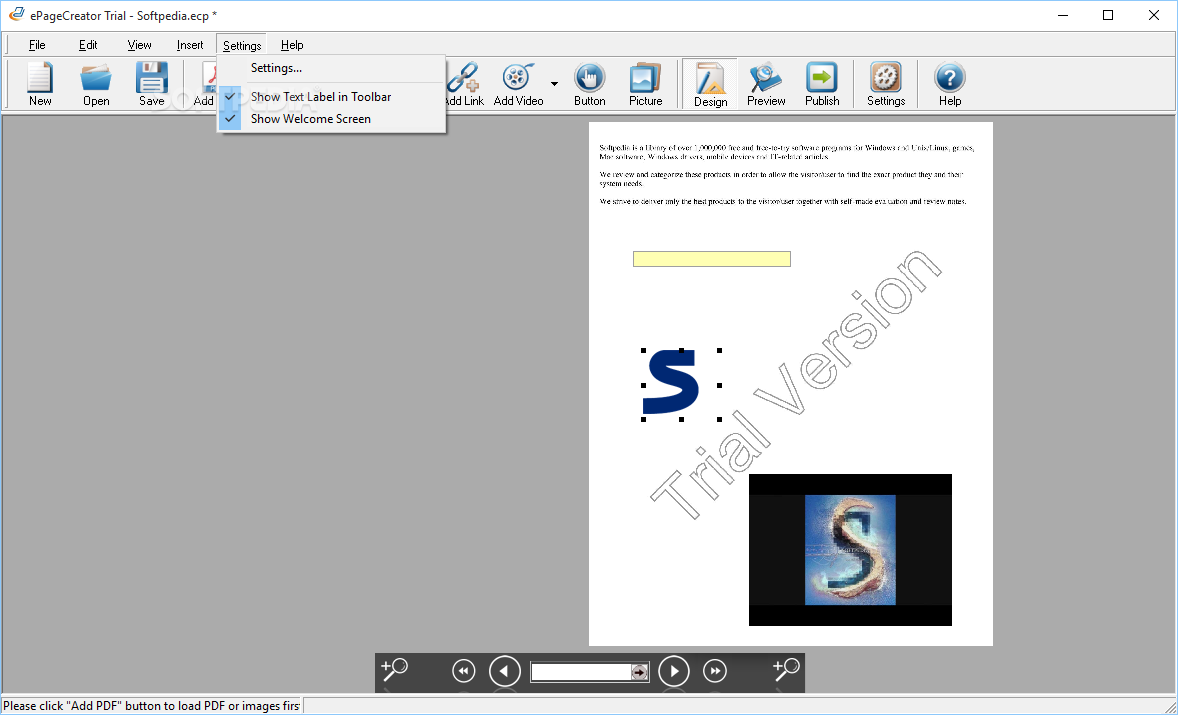Screen dimensions: 1178x715
Task: Jump to last page with fast-forward button
Action: [x=714, y=671]
